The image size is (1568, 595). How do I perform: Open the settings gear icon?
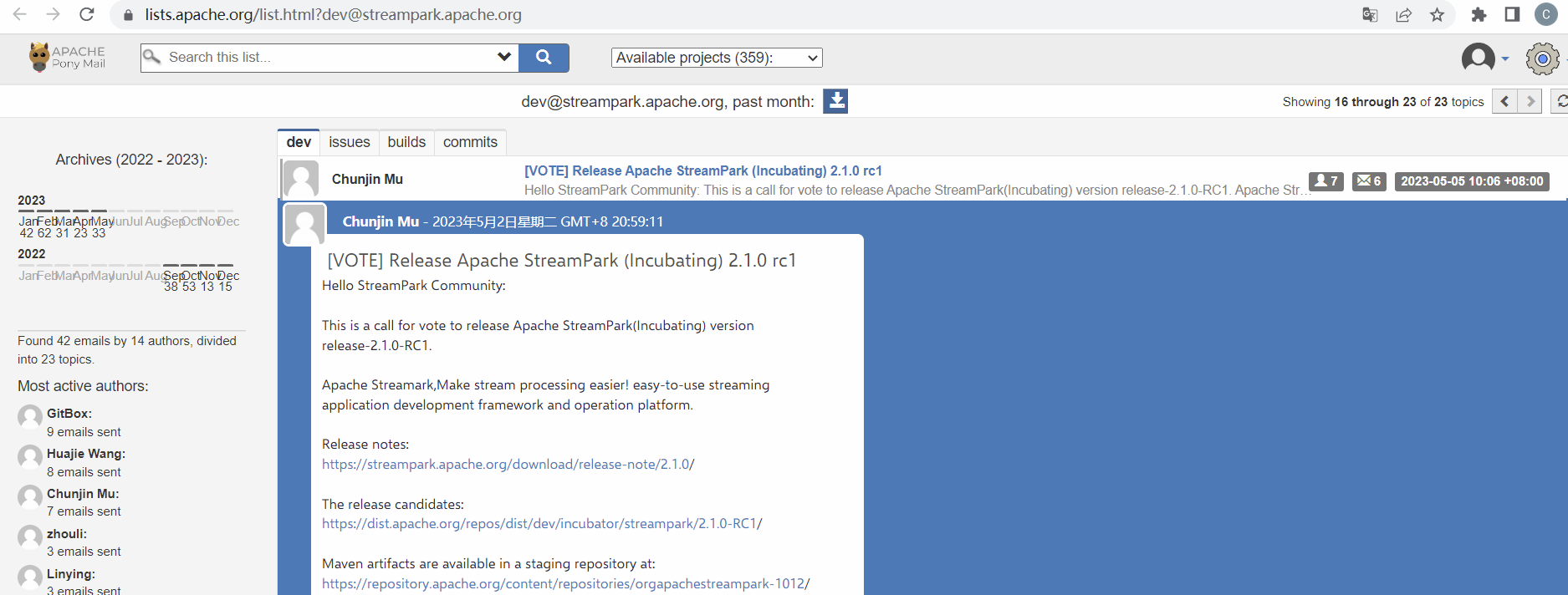1542,58
